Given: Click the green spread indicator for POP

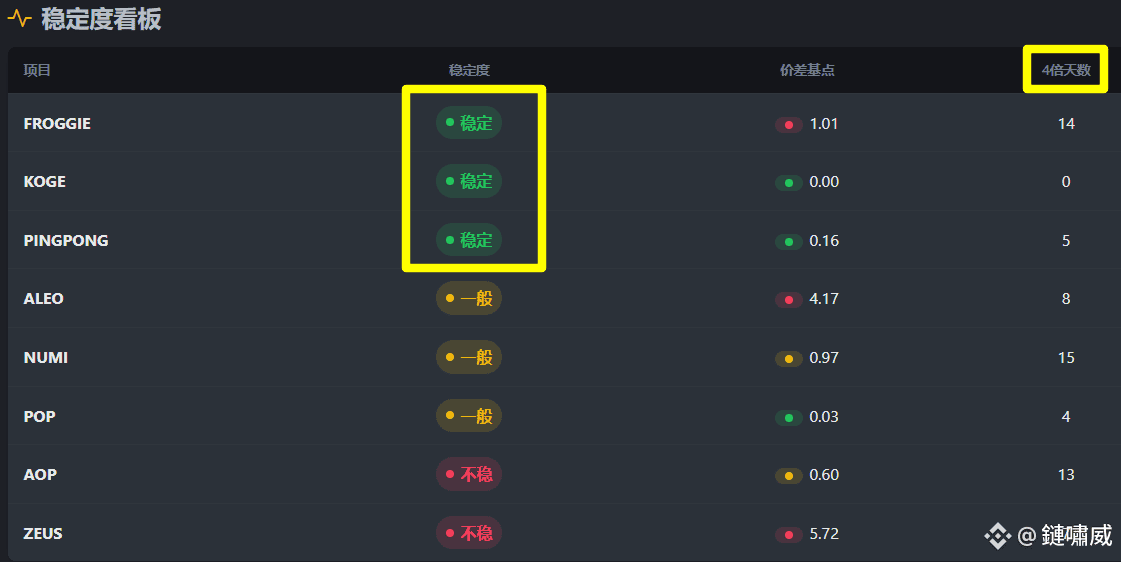Looking at the screenshot, I should [789, 417].
